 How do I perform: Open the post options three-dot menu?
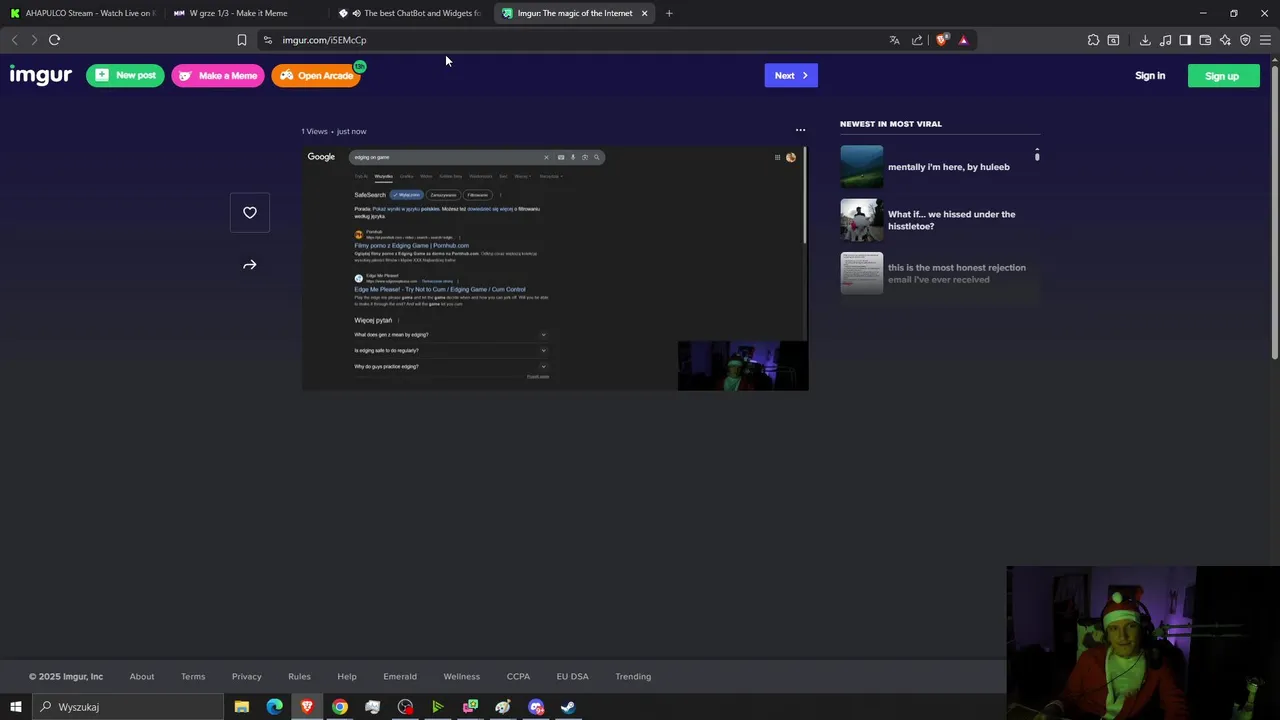(x=800, y=130)
